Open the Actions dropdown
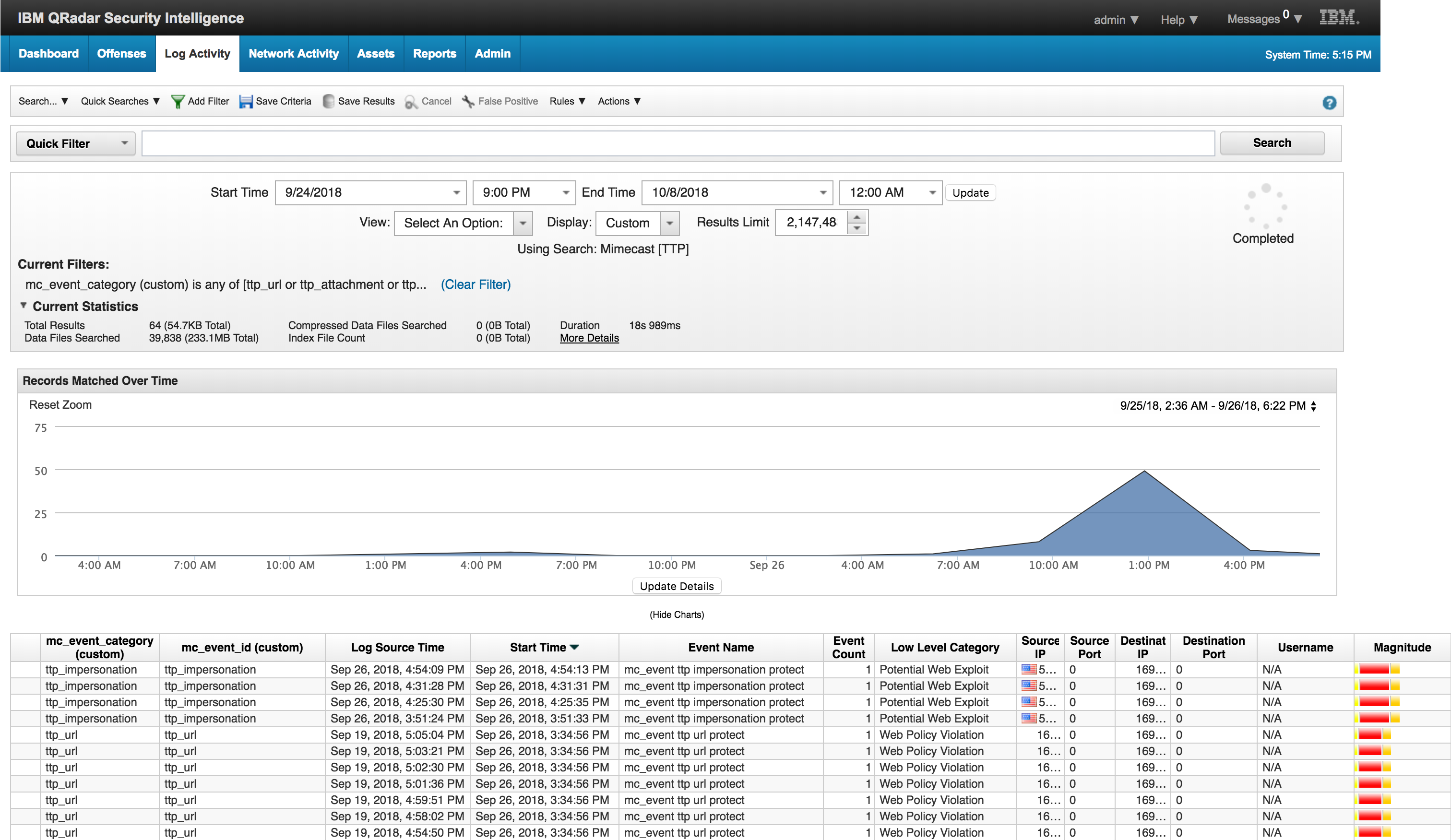 pos(618,101)
